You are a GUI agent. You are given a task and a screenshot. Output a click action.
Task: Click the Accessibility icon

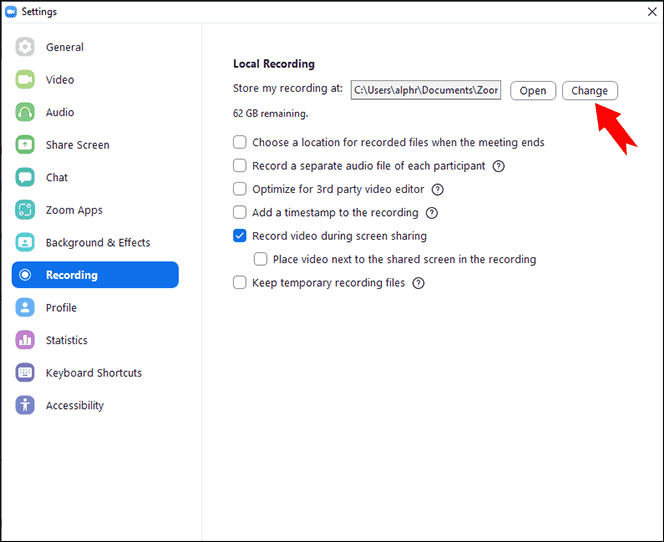[x=25, y=405]
